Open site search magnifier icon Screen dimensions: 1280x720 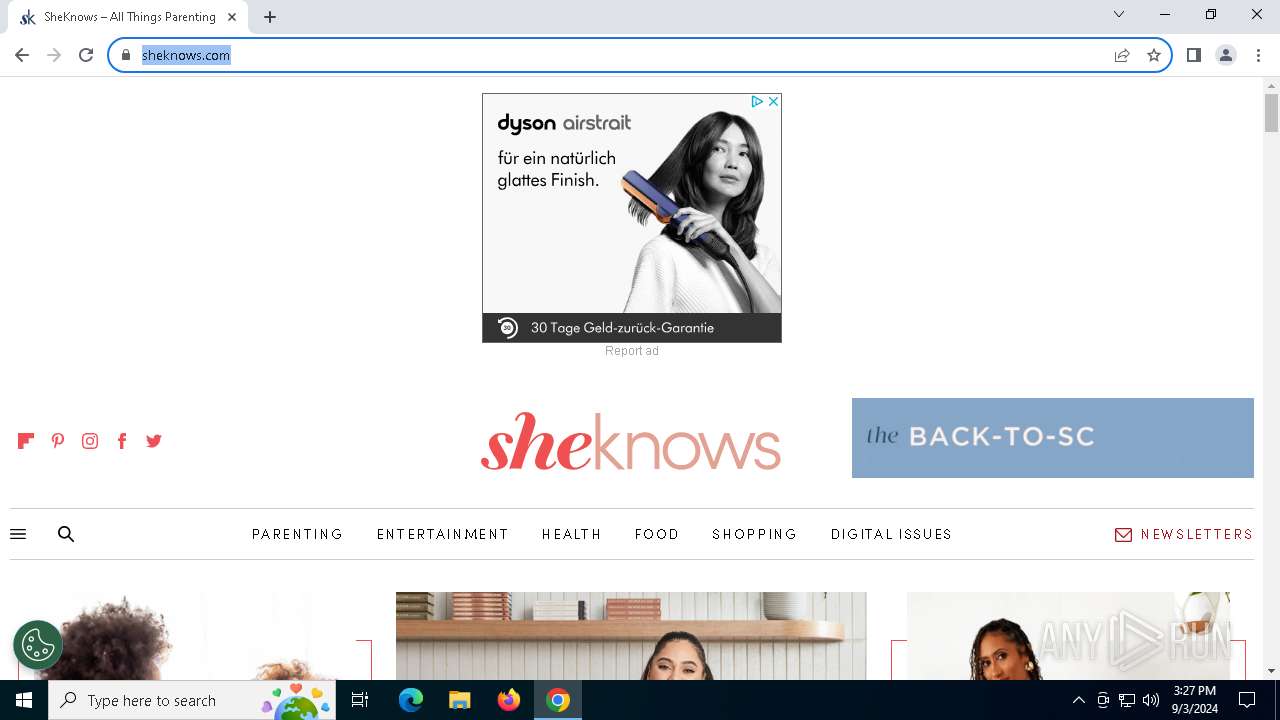click(x=66, y=534)
